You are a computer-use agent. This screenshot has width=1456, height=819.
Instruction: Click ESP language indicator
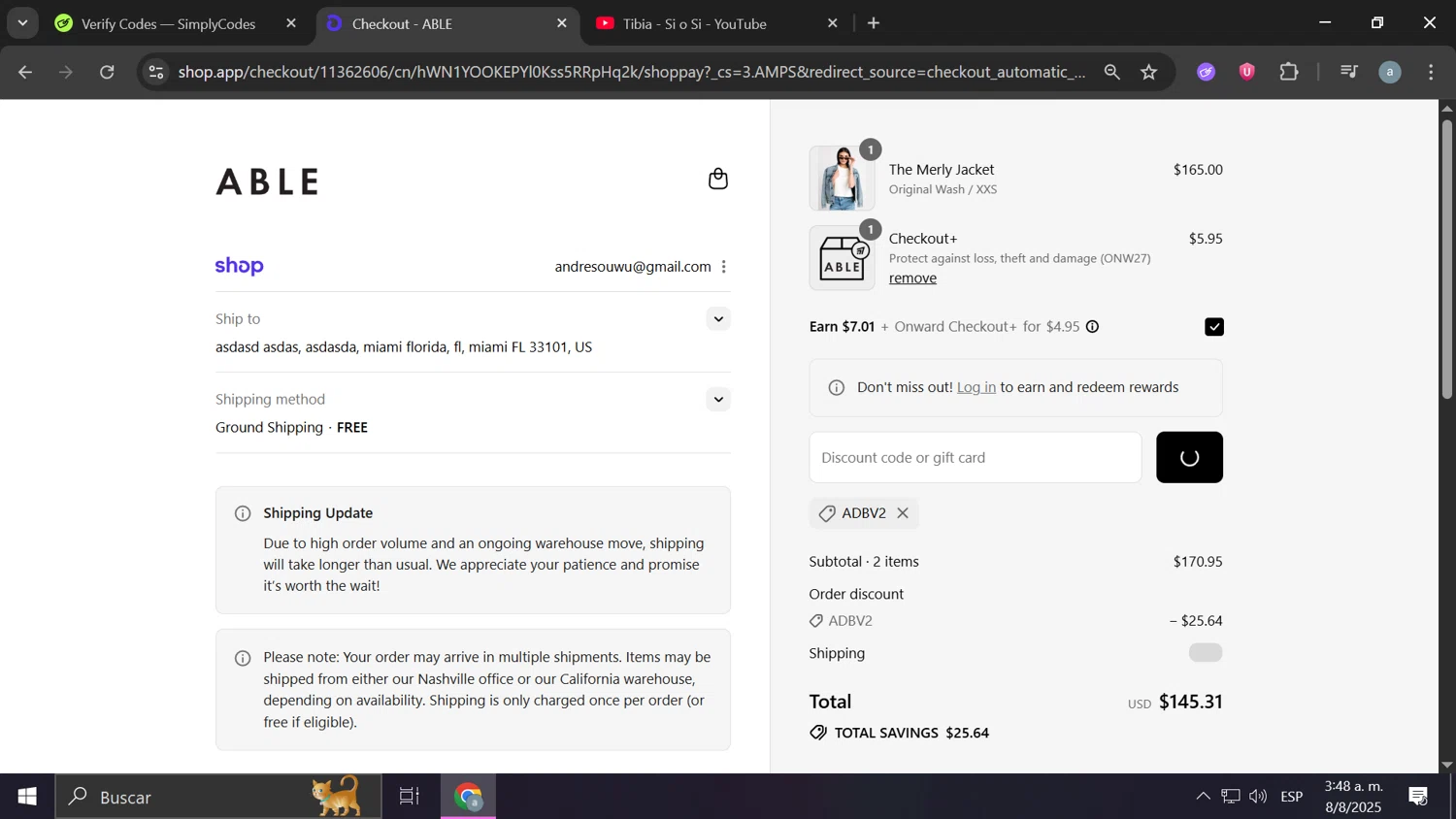click(1292, 797)
